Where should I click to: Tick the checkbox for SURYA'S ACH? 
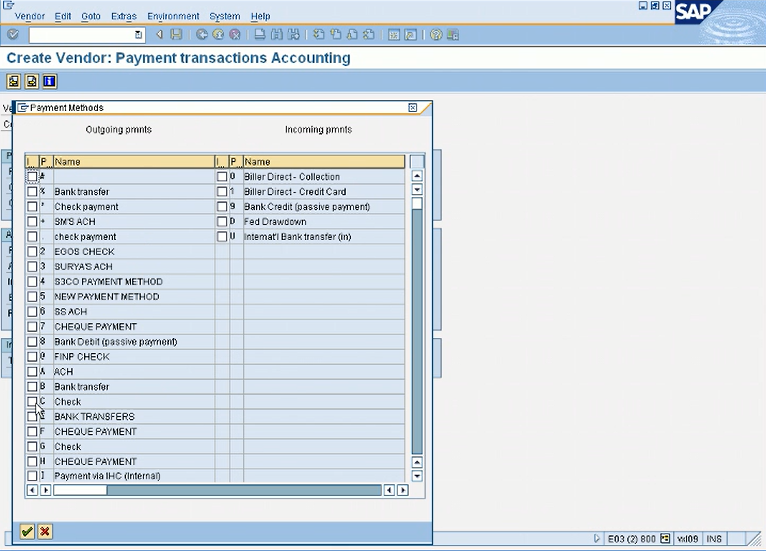click(x=32, y=267)
